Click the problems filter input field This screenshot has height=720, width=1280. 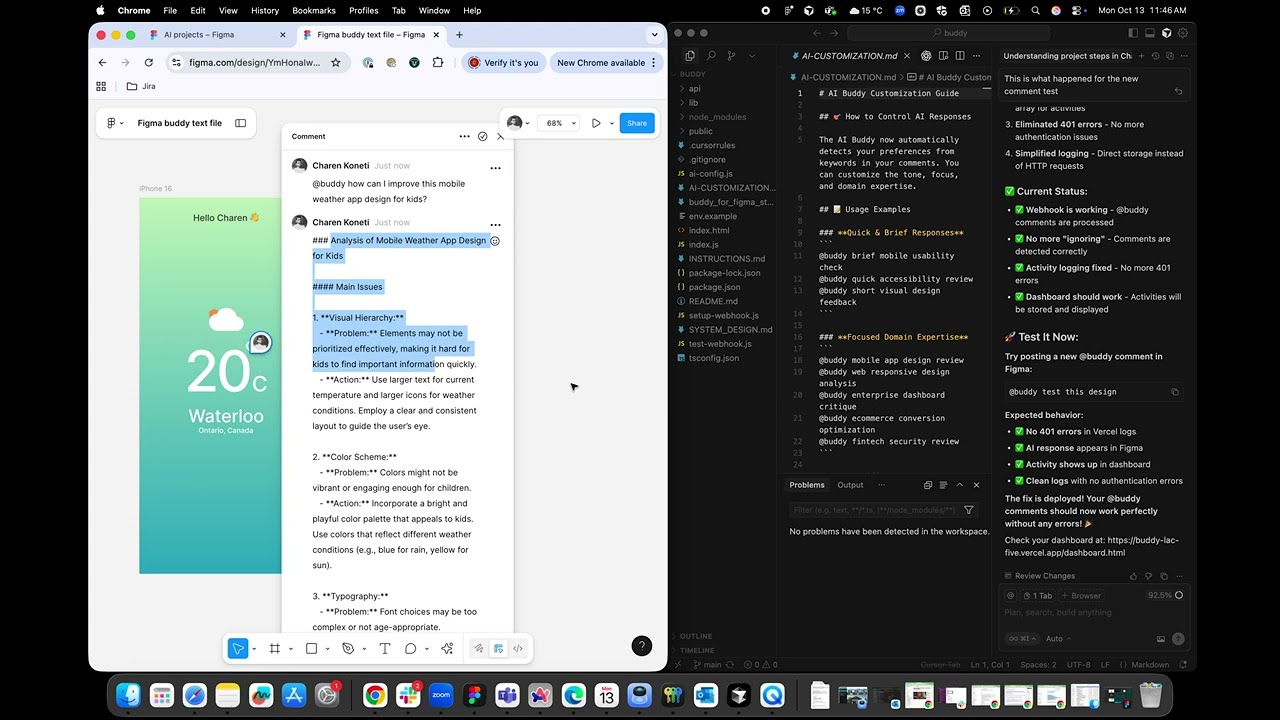(x=872, y=510)
